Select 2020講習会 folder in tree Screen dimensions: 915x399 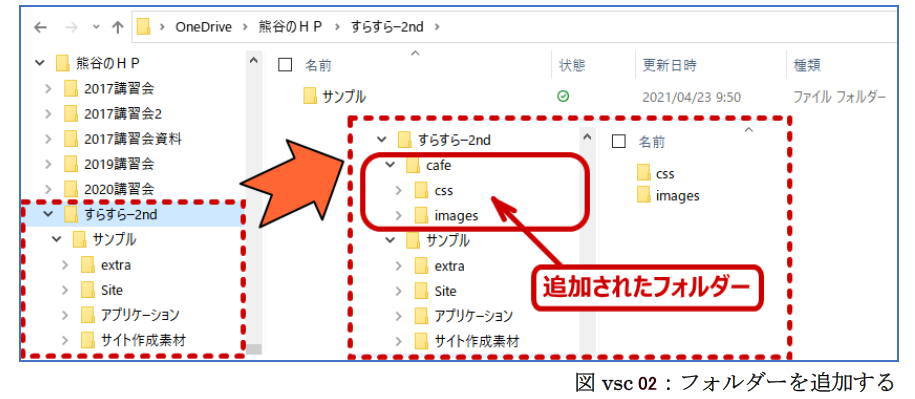tap(119, 189)
